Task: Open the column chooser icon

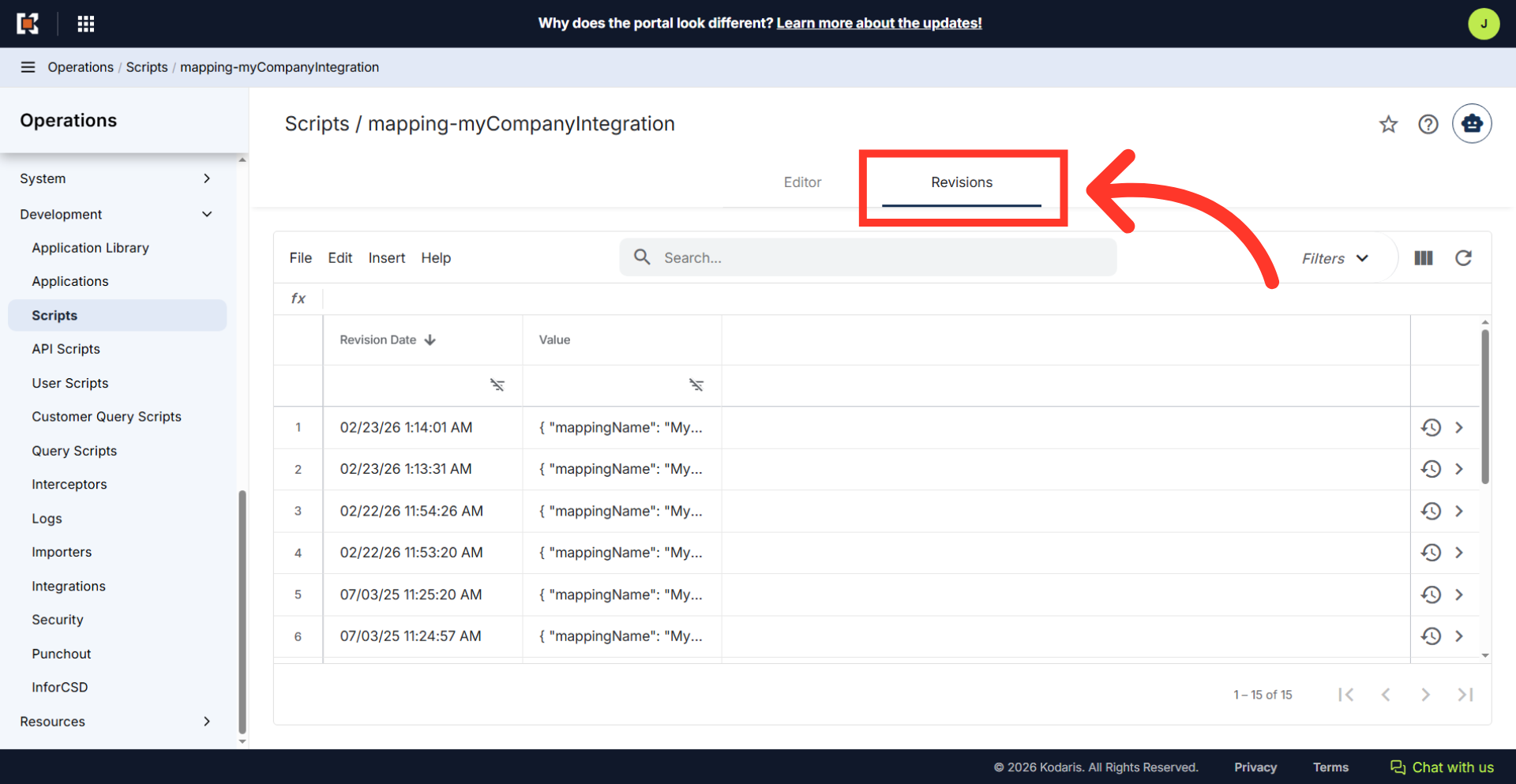Action: [x=1424, y=258]
